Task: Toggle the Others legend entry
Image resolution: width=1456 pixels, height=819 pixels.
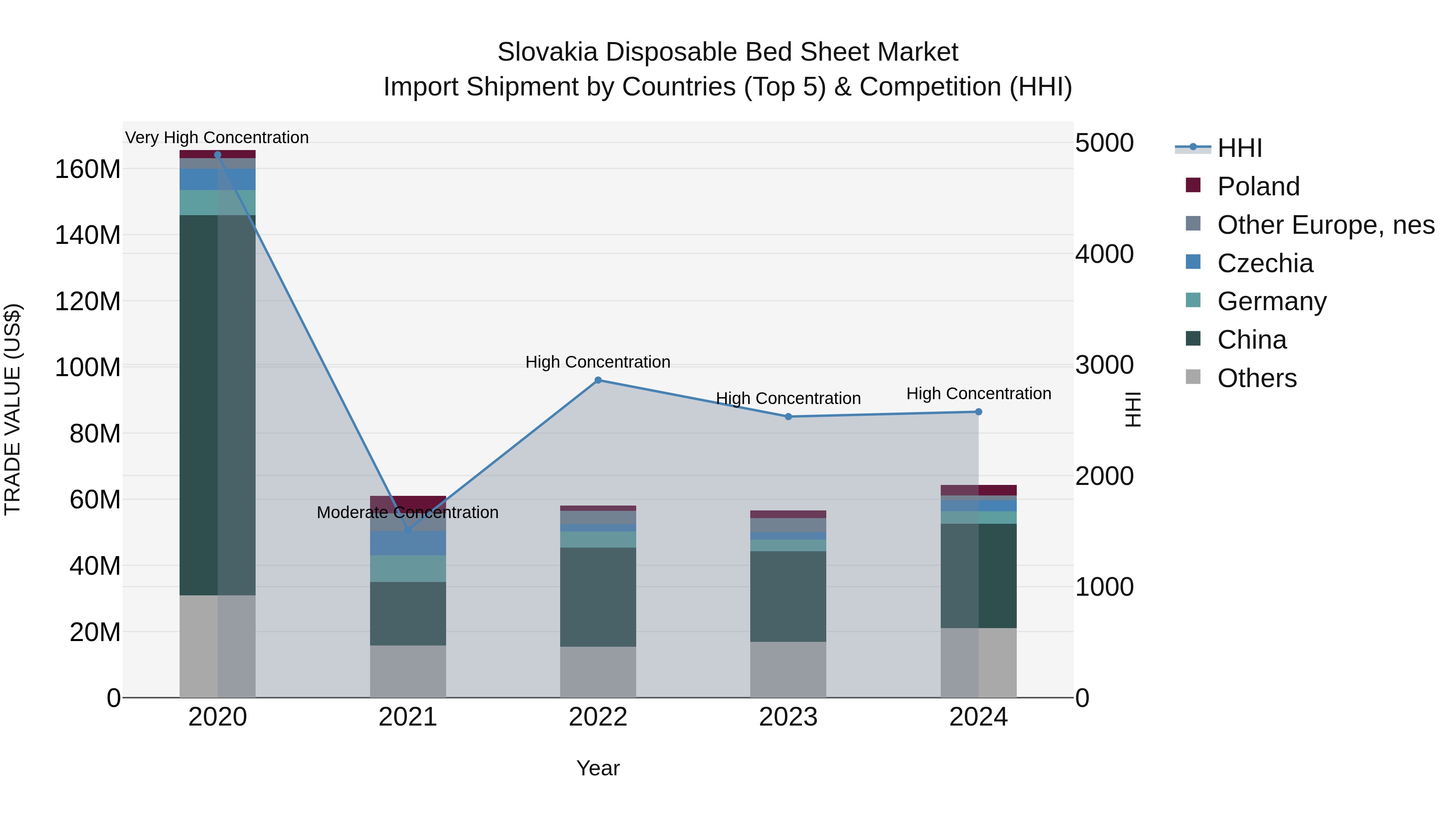Action: (1241, 378)
